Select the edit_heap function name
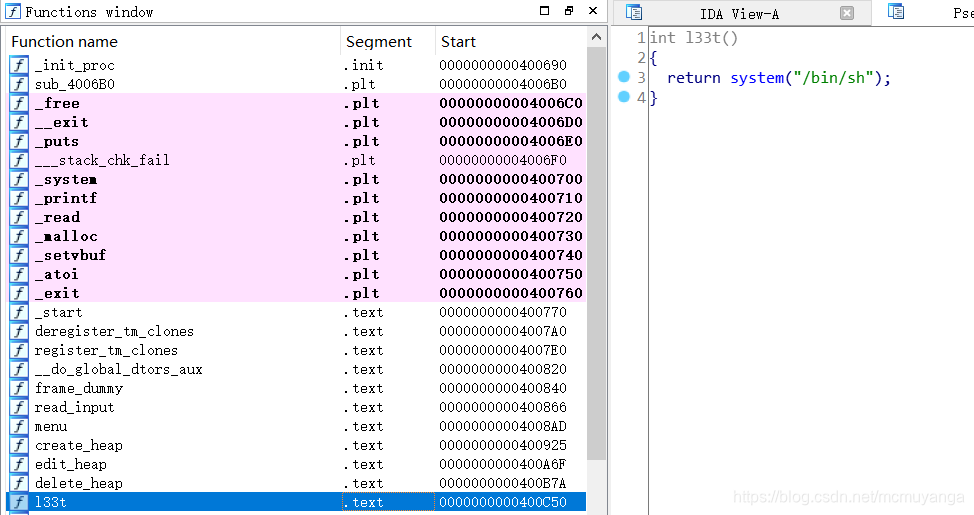 click(x=71, y=465)
